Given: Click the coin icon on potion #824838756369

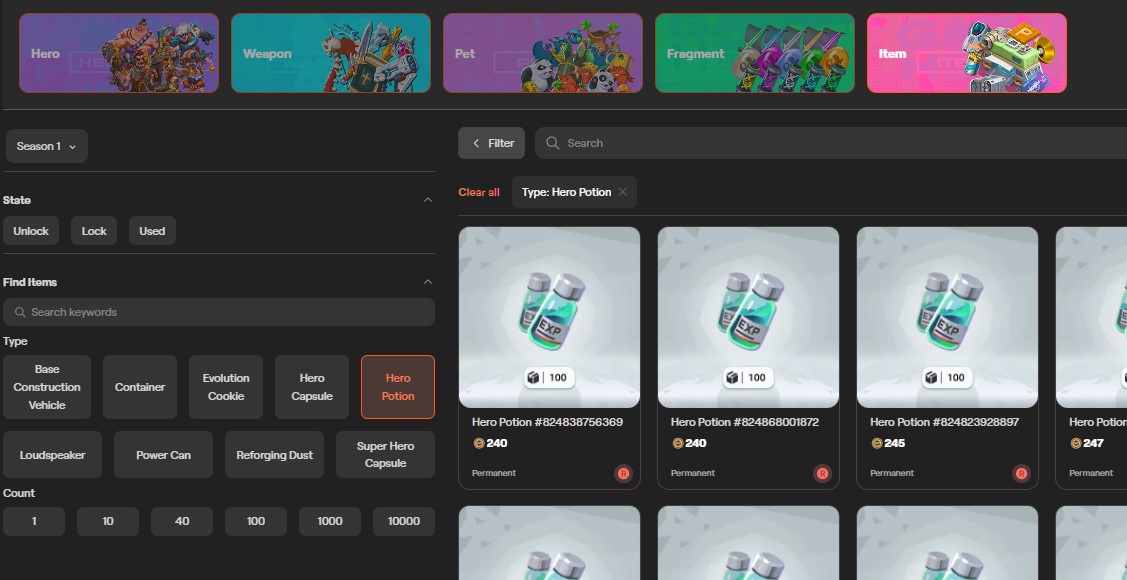Looking at the screenshot, I should click(478, 443).
